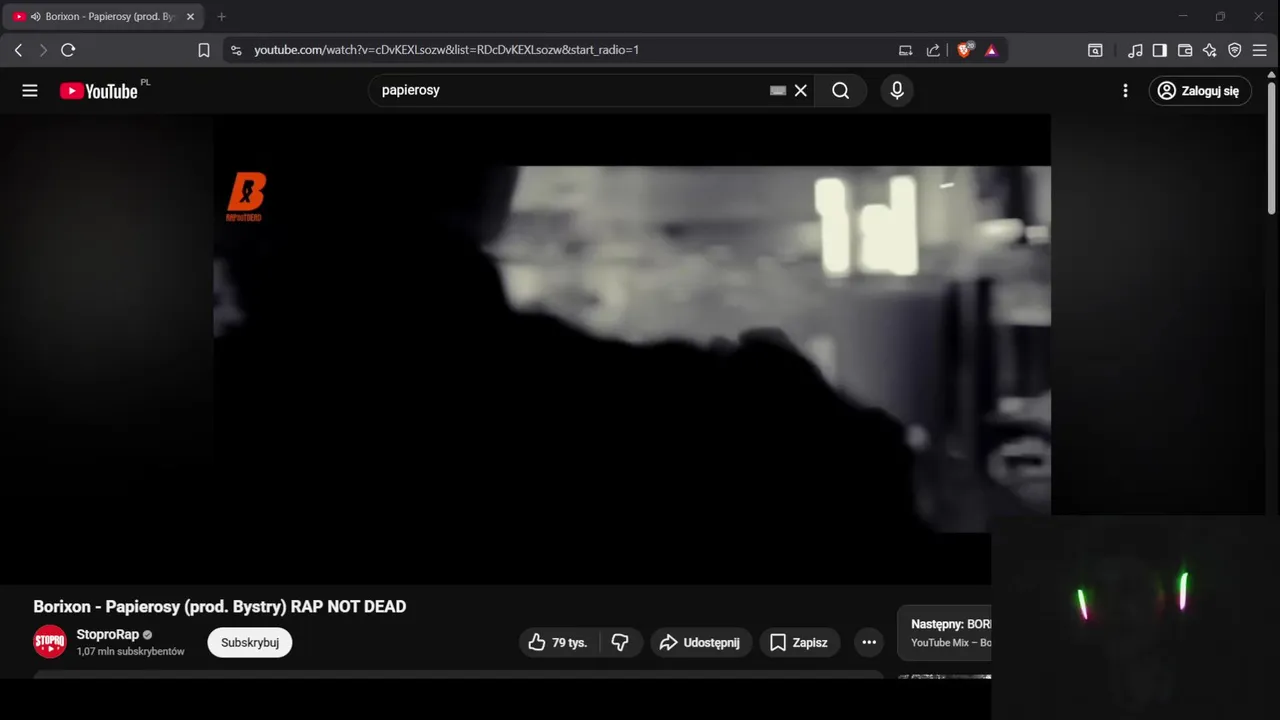Open YouTube settings three-dot menu
Viewport: 1280px width, 720px height.
(1125, 90)
